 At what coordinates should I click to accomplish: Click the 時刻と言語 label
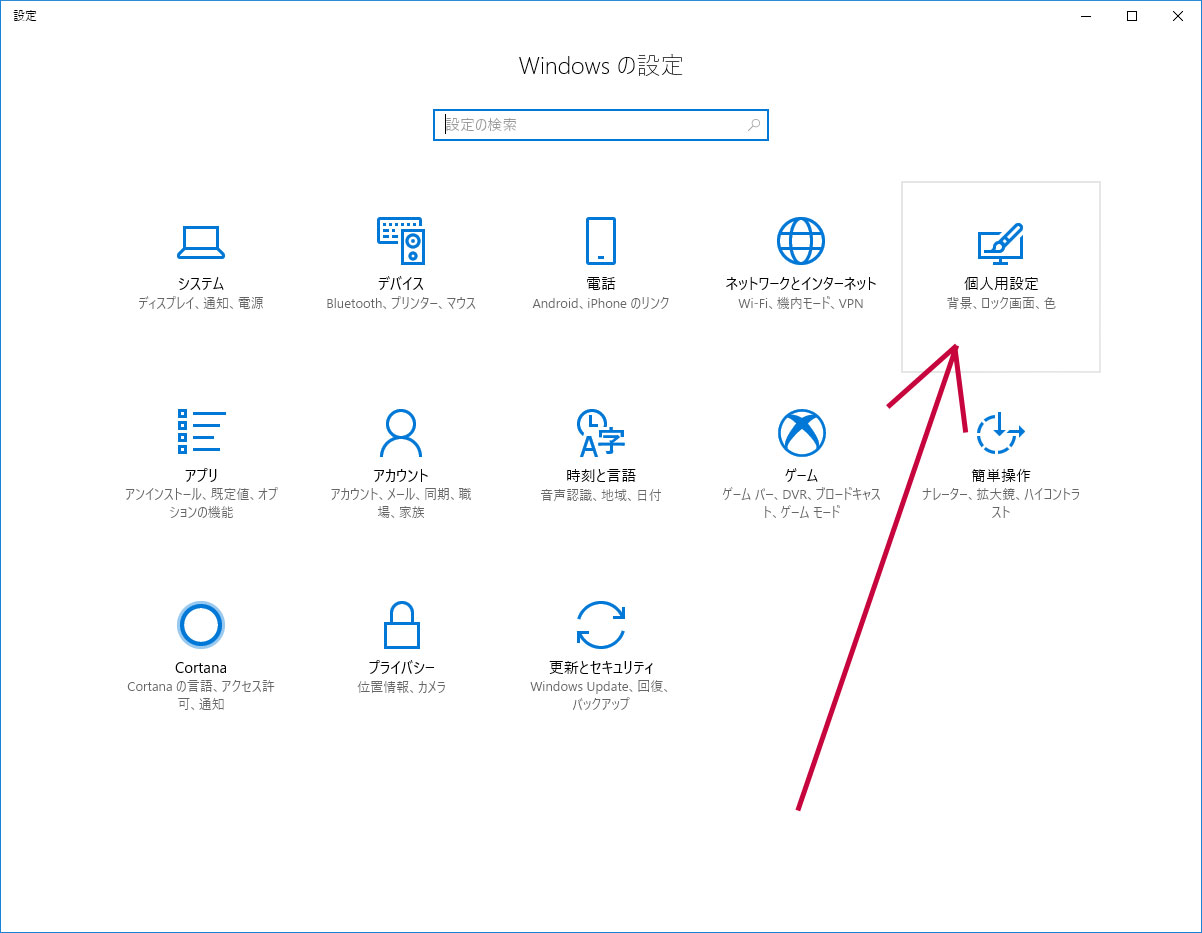(601, 475)
